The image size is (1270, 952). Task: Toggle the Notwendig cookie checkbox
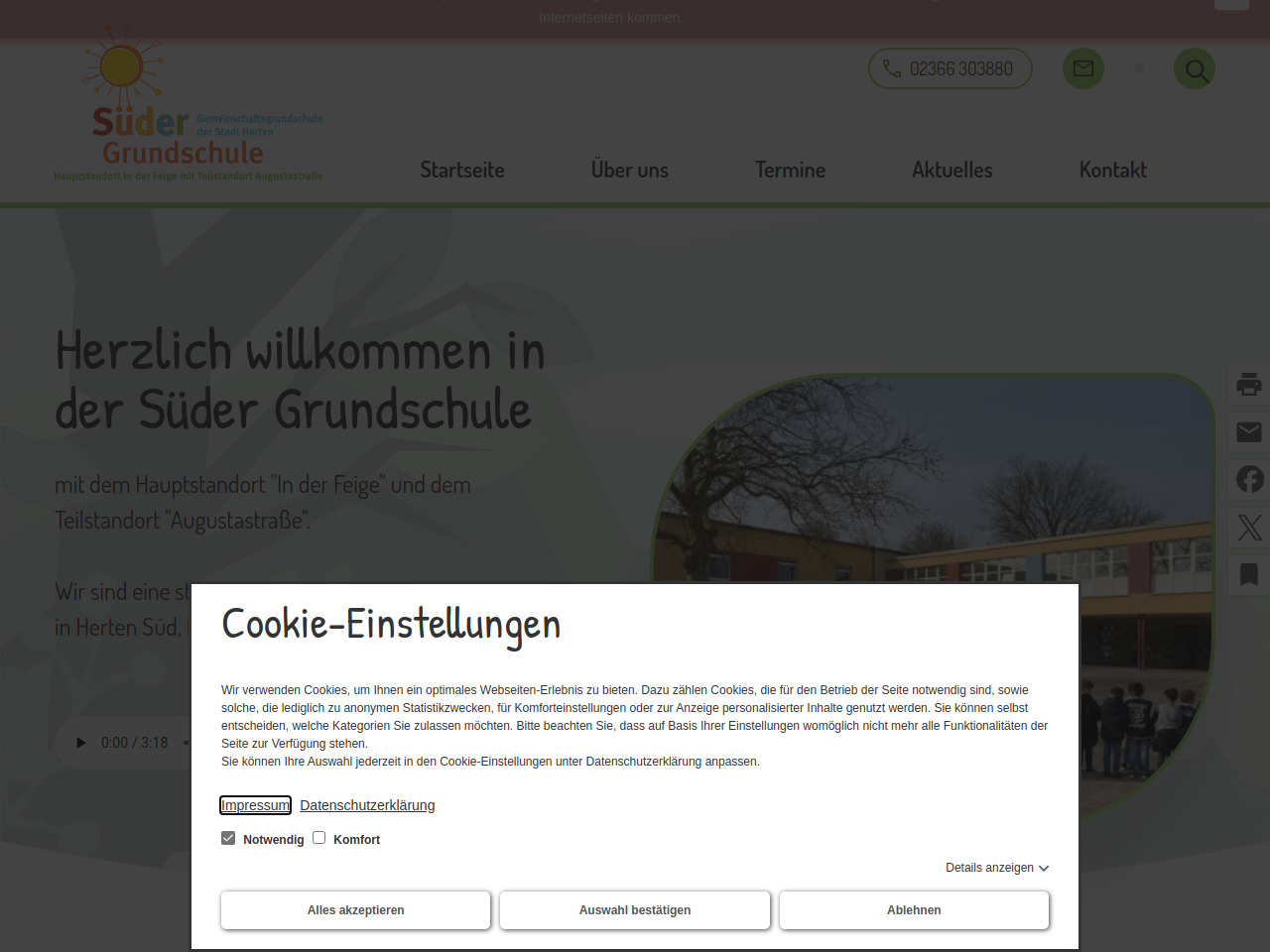coord(228,838)
